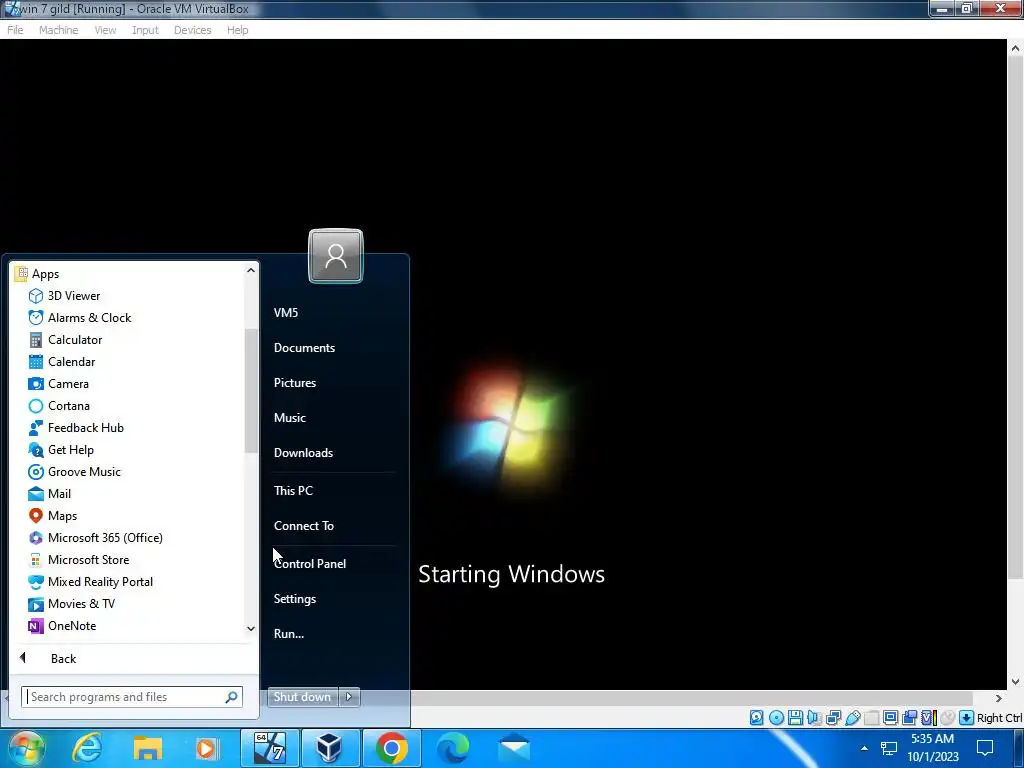Show hidden system tray icons

(864, 748)
